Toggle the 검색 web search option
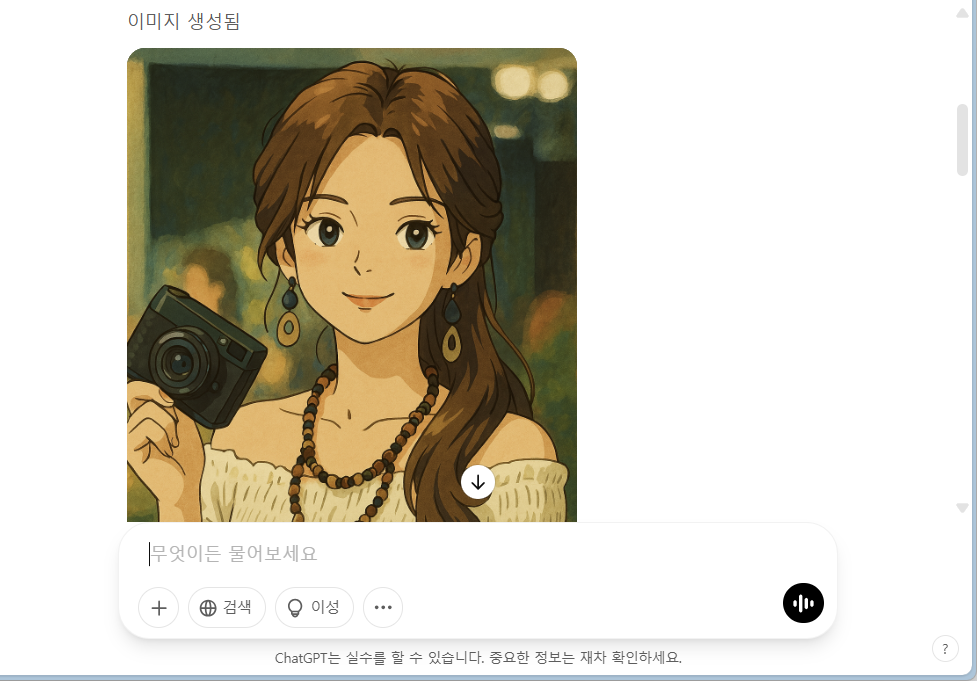 (227, 607)
